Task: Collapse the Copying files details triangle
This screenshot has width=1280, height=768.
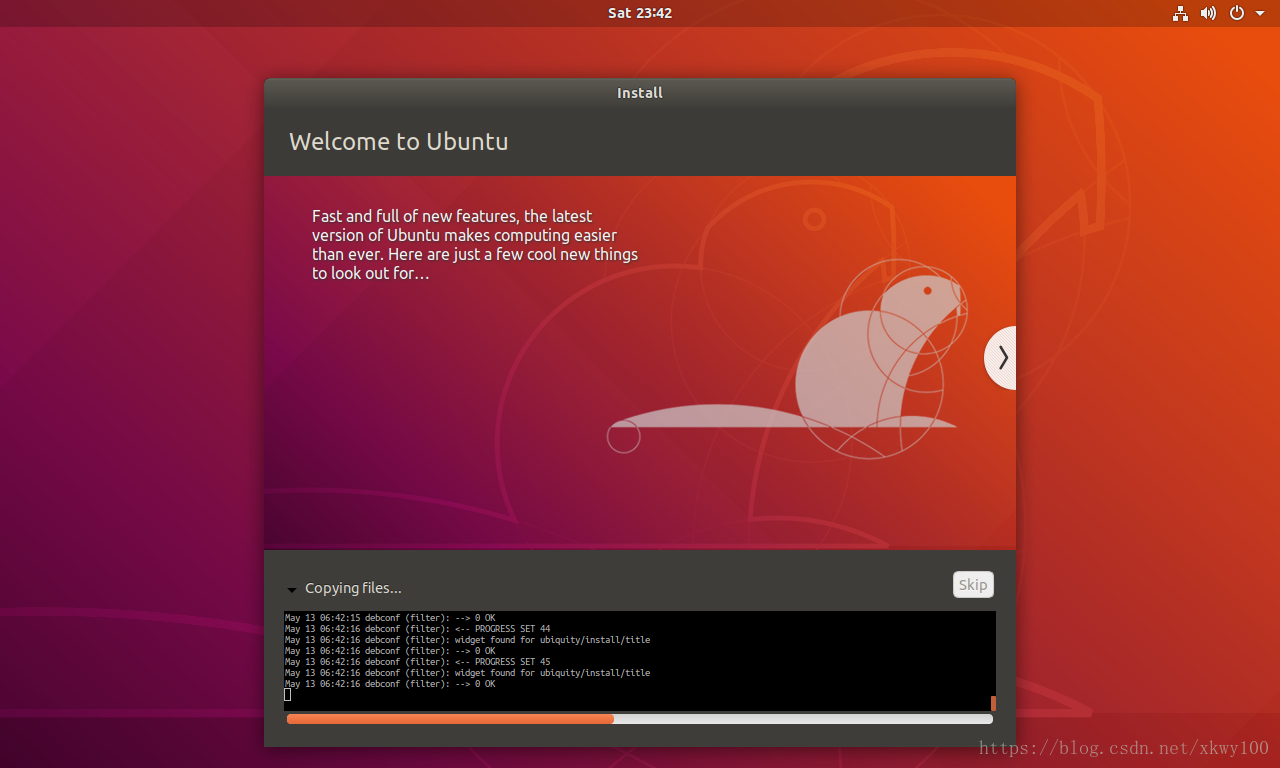Action: [x=291, y=590]
